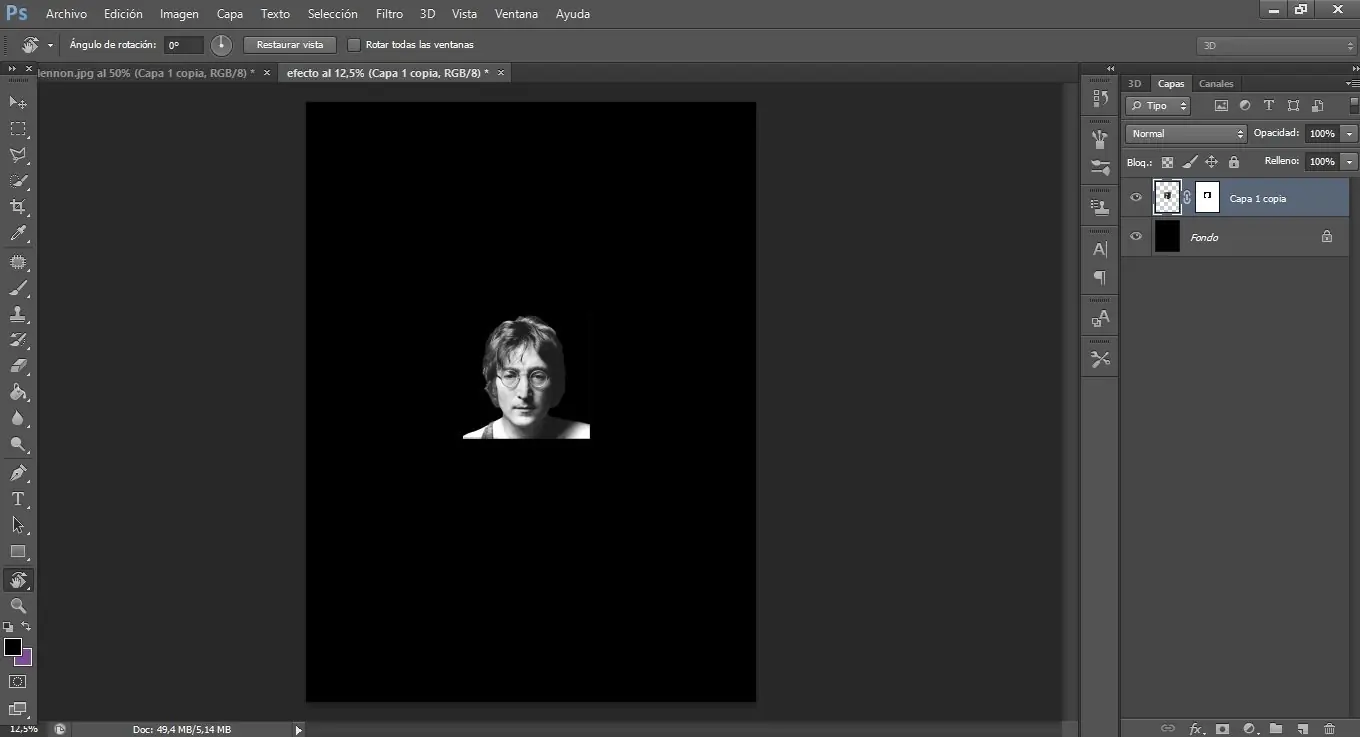Toggle visibility of the Fondo layer
The height and width of the screenshot is (737, 1360).
tap(1135, 237)
